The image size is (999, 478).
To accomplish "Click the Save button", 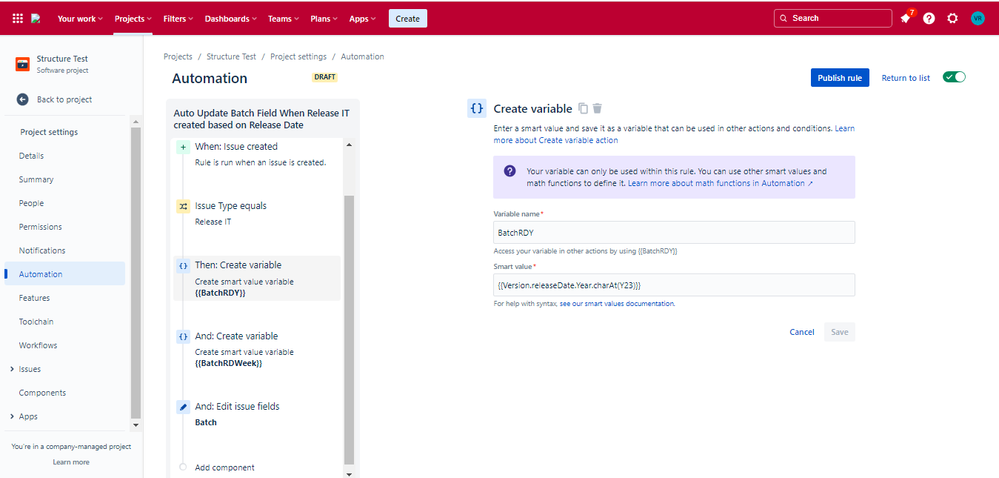I will [840, 332].
